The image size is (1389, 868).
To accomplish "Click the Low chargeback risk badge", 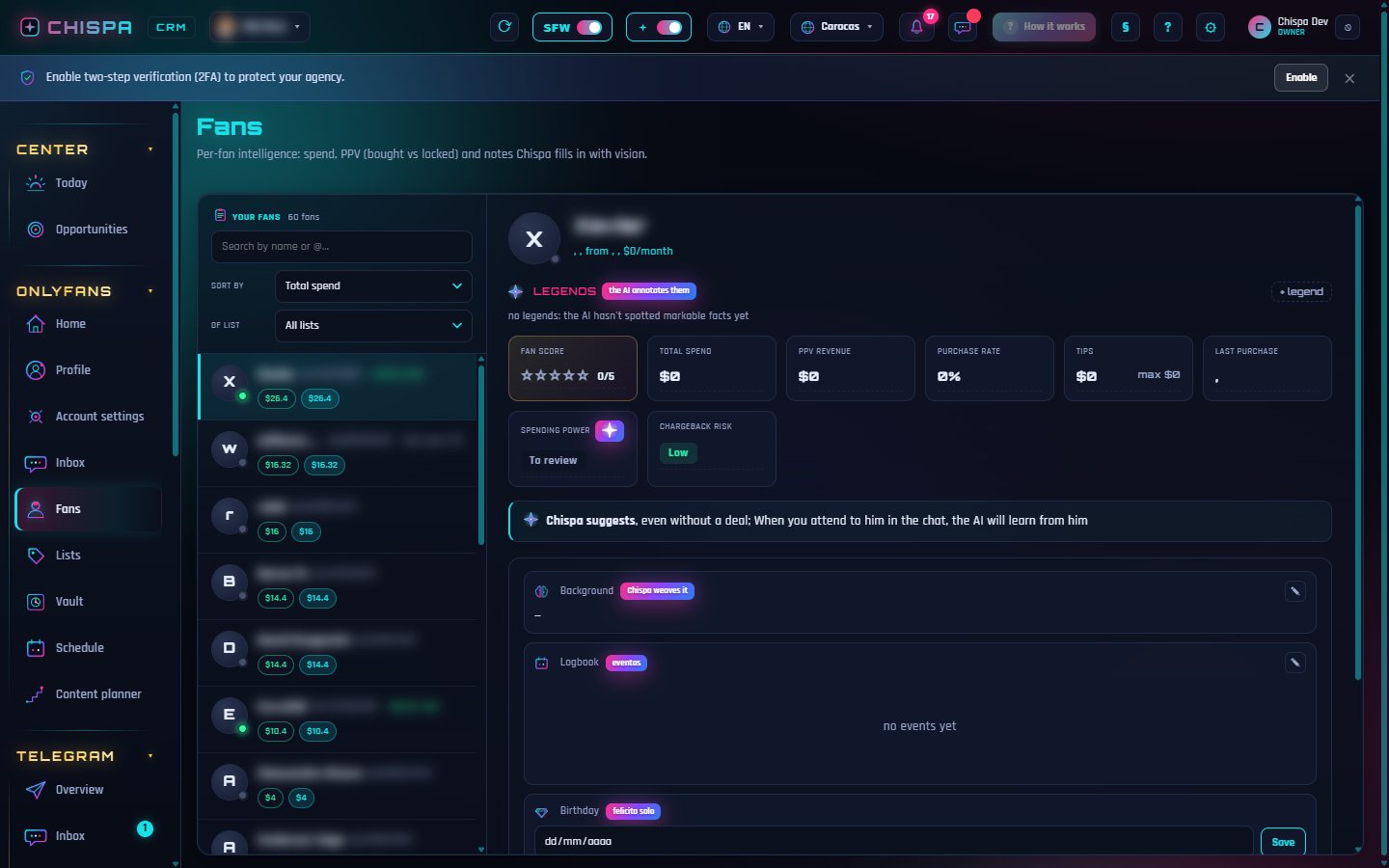I will [x=678, y=453].
